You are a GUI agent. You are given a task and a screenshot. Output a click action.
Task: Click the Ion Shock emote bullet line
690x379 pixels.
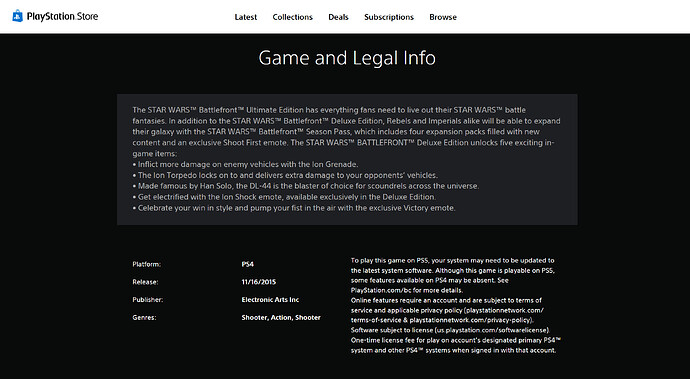(x=284, y=197)
